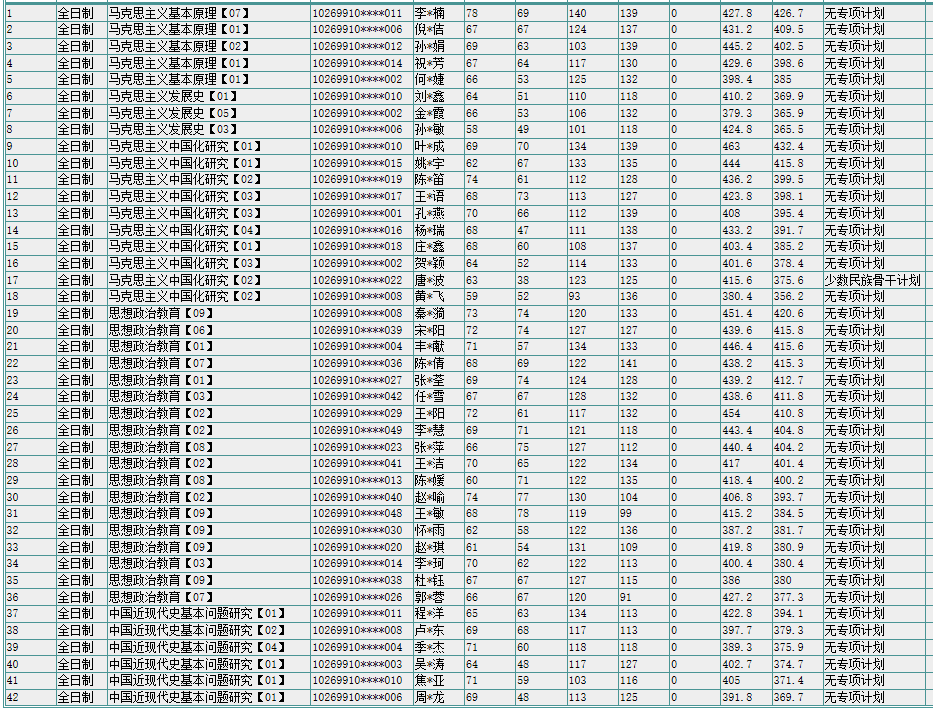The width and height of the screenshot is (933, 712).
Task: Select 中国近现代史基本问题研究【04】 cell
Action: pos(197,647)
